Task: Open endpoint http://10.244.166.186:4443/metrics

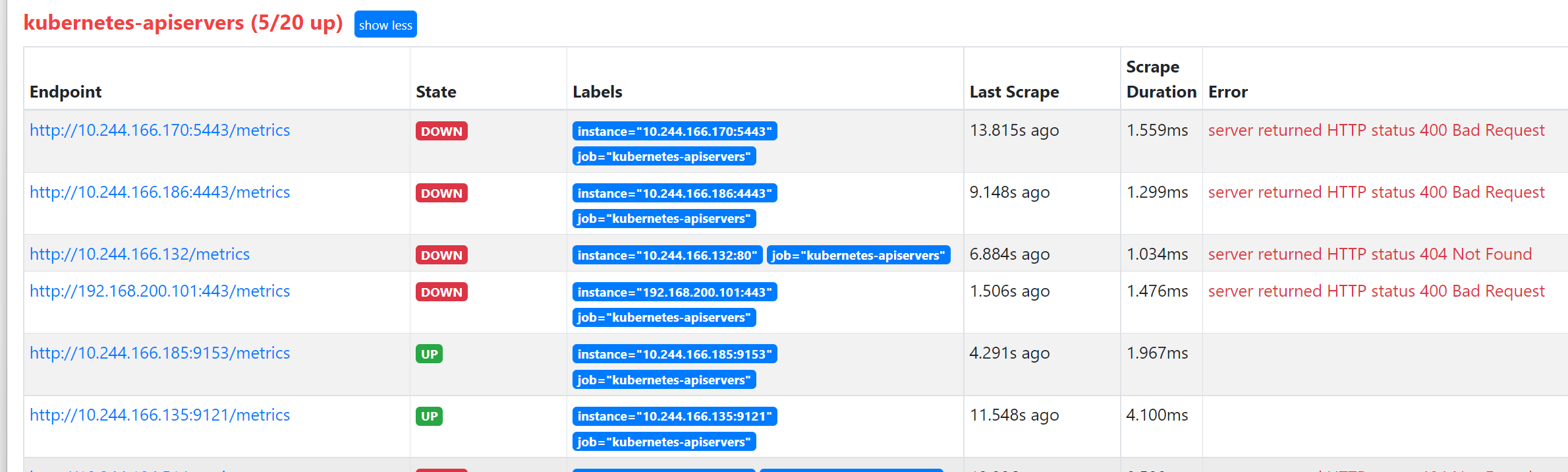Action: click(160, 192)
